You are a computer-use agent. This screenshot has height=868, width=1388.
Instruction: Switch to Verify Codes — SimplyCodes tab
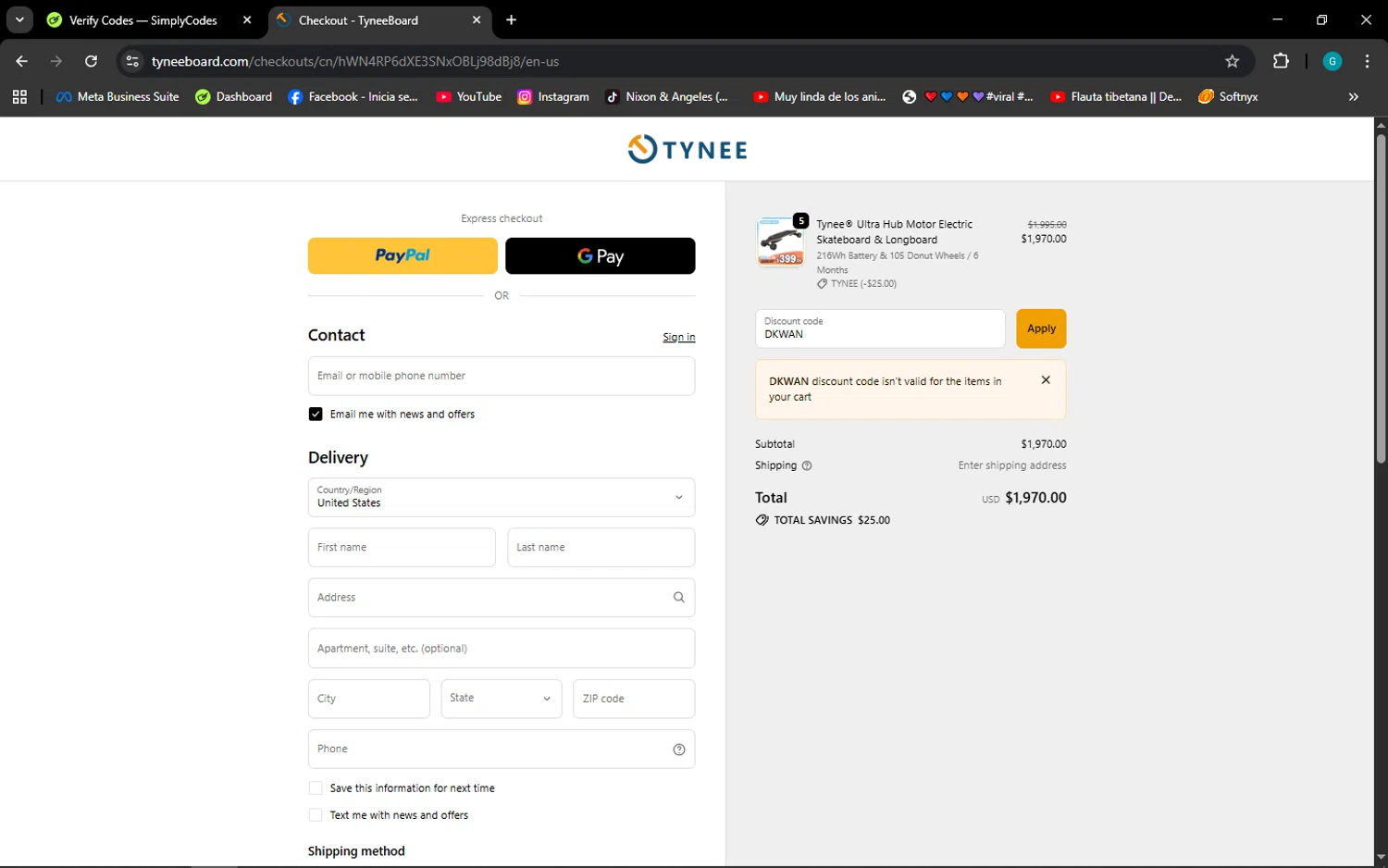click(143, 19)
